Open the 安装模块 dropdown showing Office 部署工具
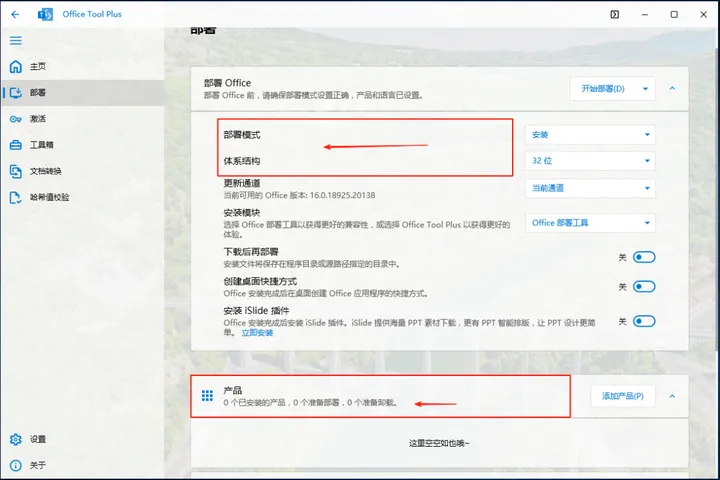The width and height of the screenshot is (720, 480). (590, 223)
